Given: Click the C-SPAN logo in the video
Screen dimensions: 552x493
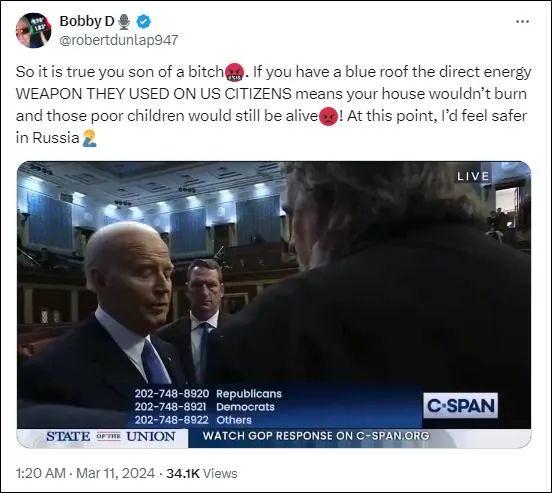Looking at the screenshot, I should (460, 406).
